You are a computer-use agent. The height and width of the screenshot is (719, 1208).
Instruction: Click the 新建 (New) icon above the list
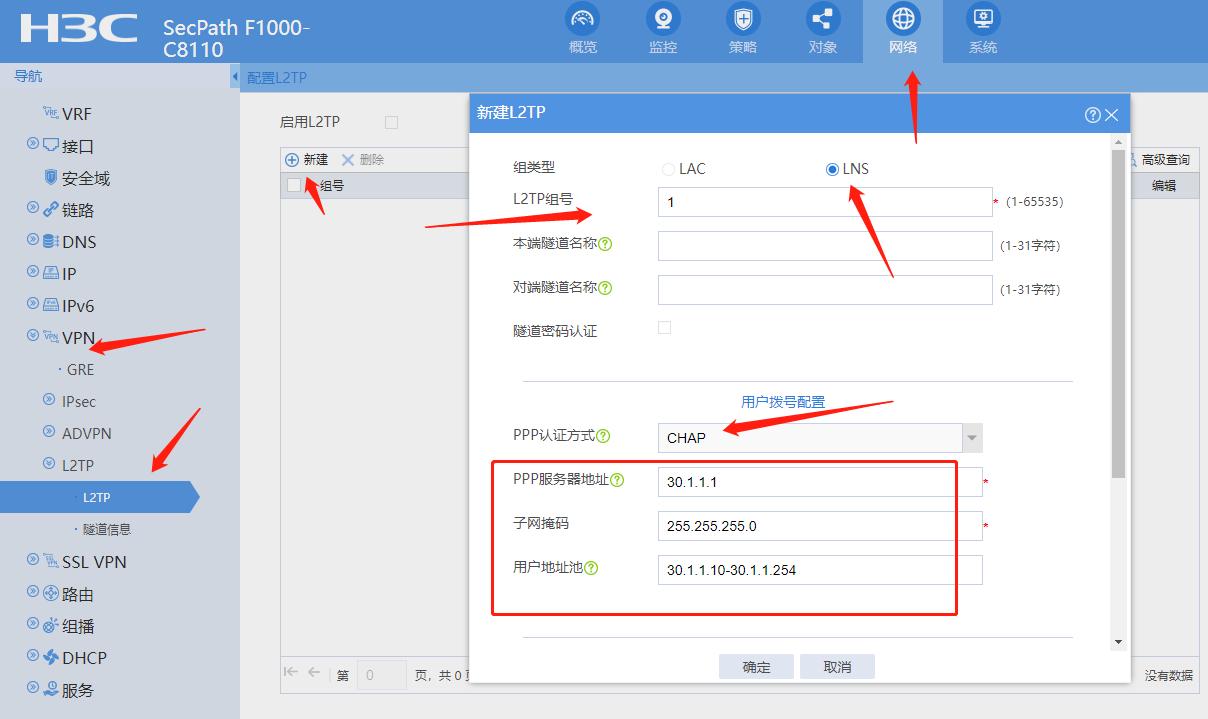(x=306, y=158)
